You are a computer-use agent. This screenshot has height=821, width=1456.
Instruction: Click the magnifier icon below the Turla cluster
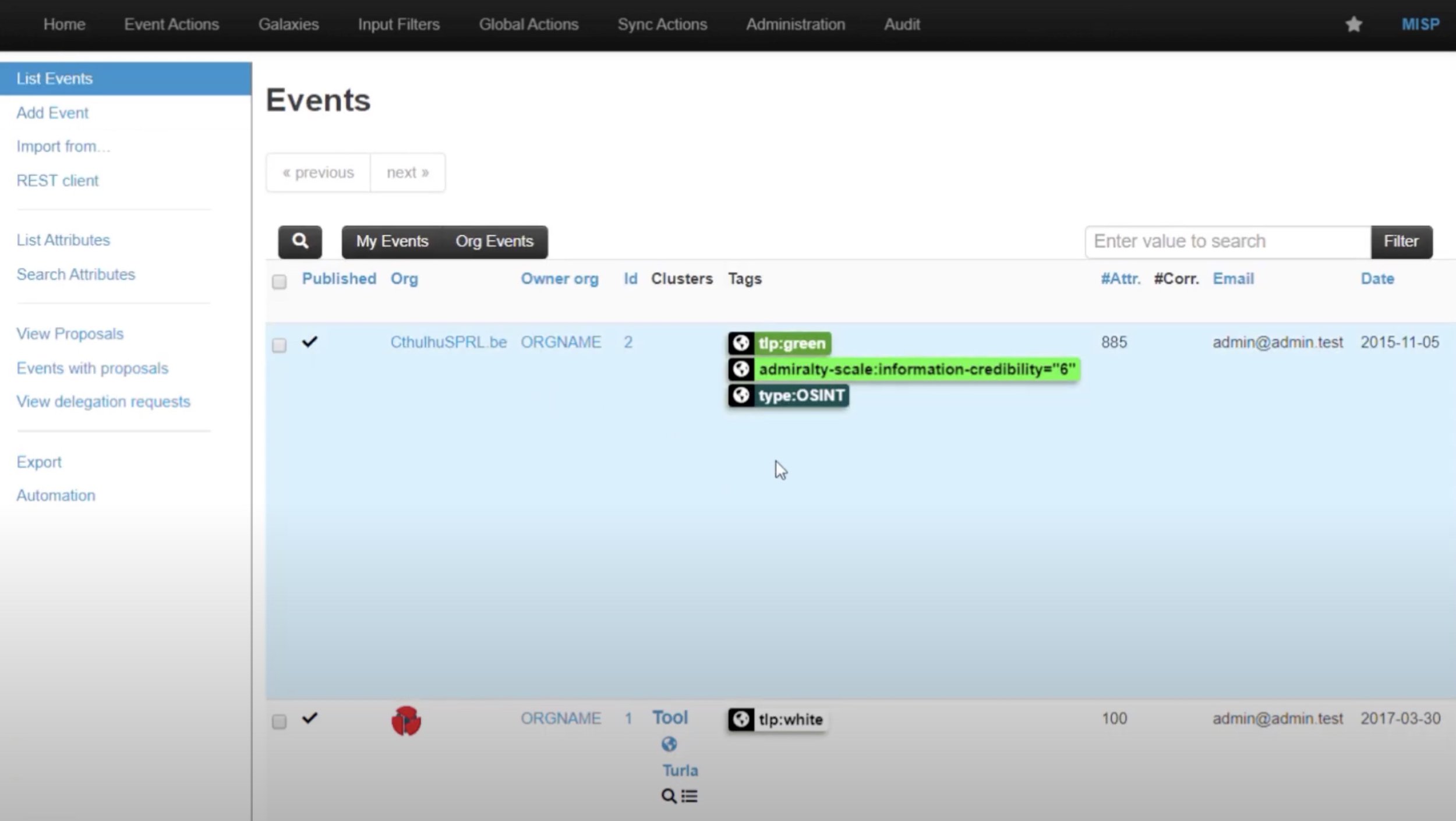click(x=669, y=795)
